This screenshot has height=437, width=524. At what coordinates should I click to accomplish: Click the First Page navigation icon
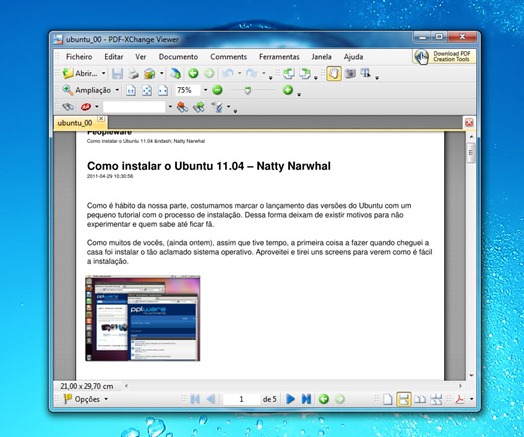(x=195, y=399)
